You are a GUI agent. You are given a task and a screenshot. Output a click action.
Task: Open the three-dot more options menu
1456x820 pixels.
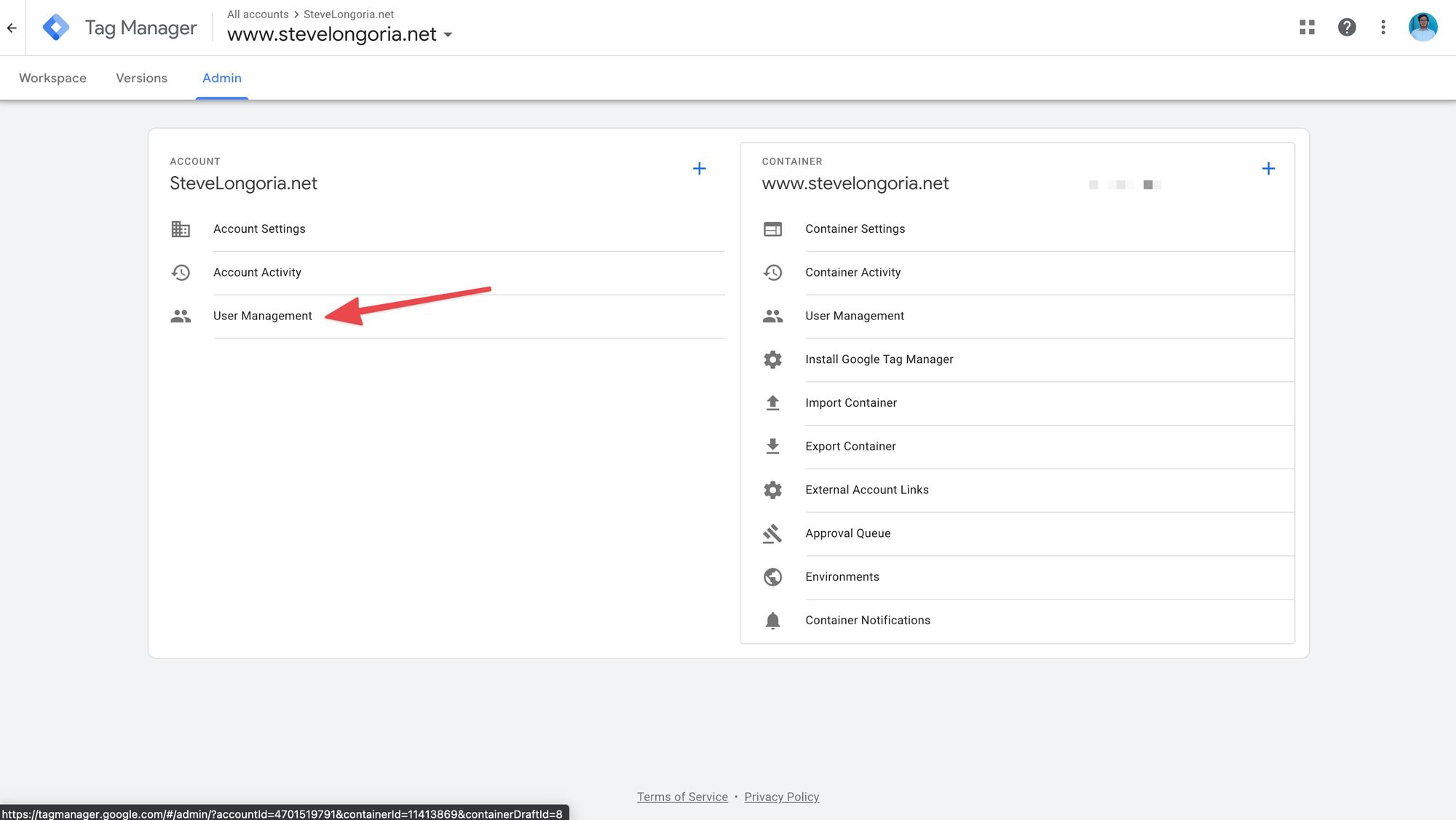[x=1383, y=28]
